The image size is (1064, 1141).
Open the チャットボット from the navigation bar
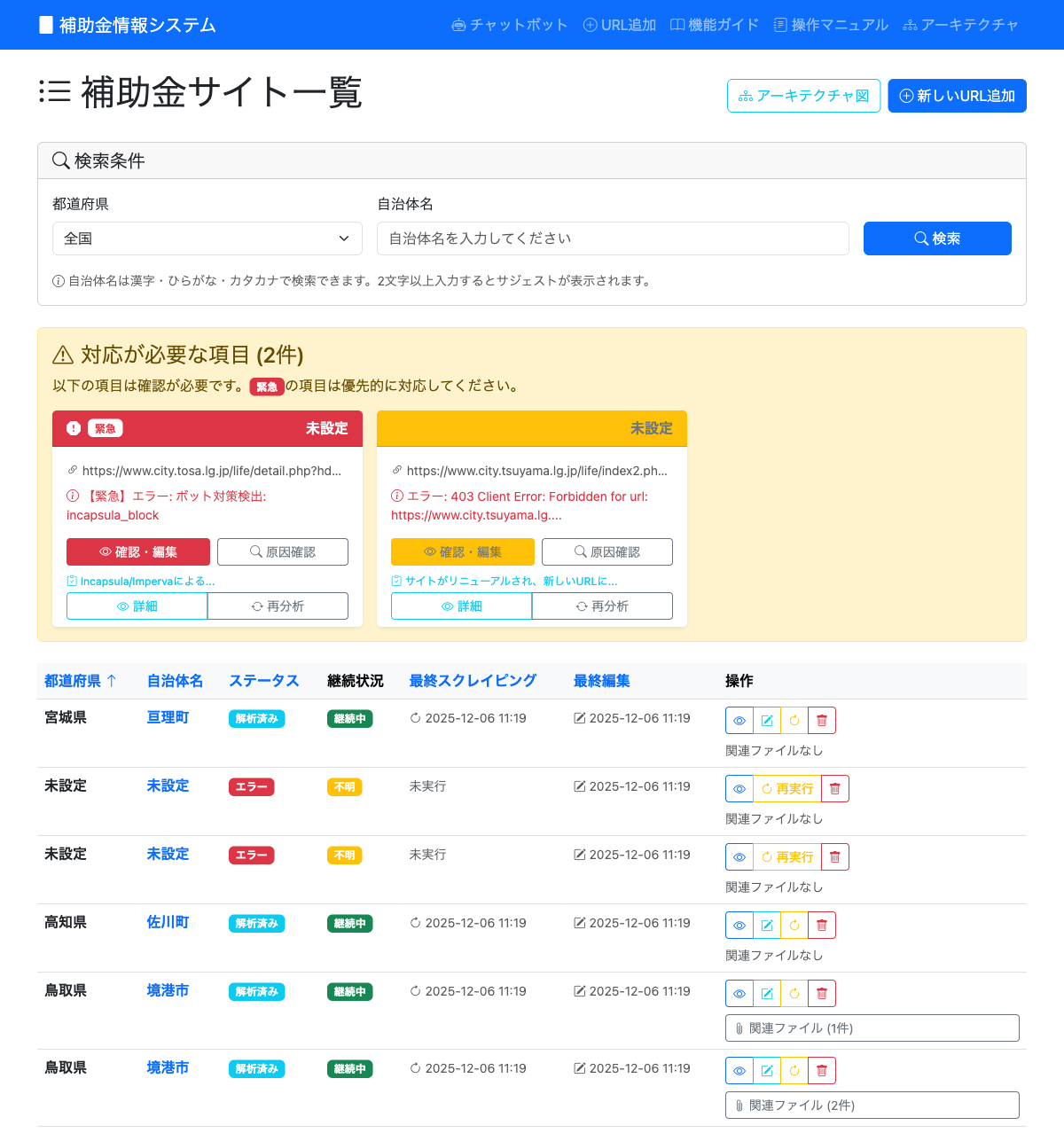coord(509,25)
